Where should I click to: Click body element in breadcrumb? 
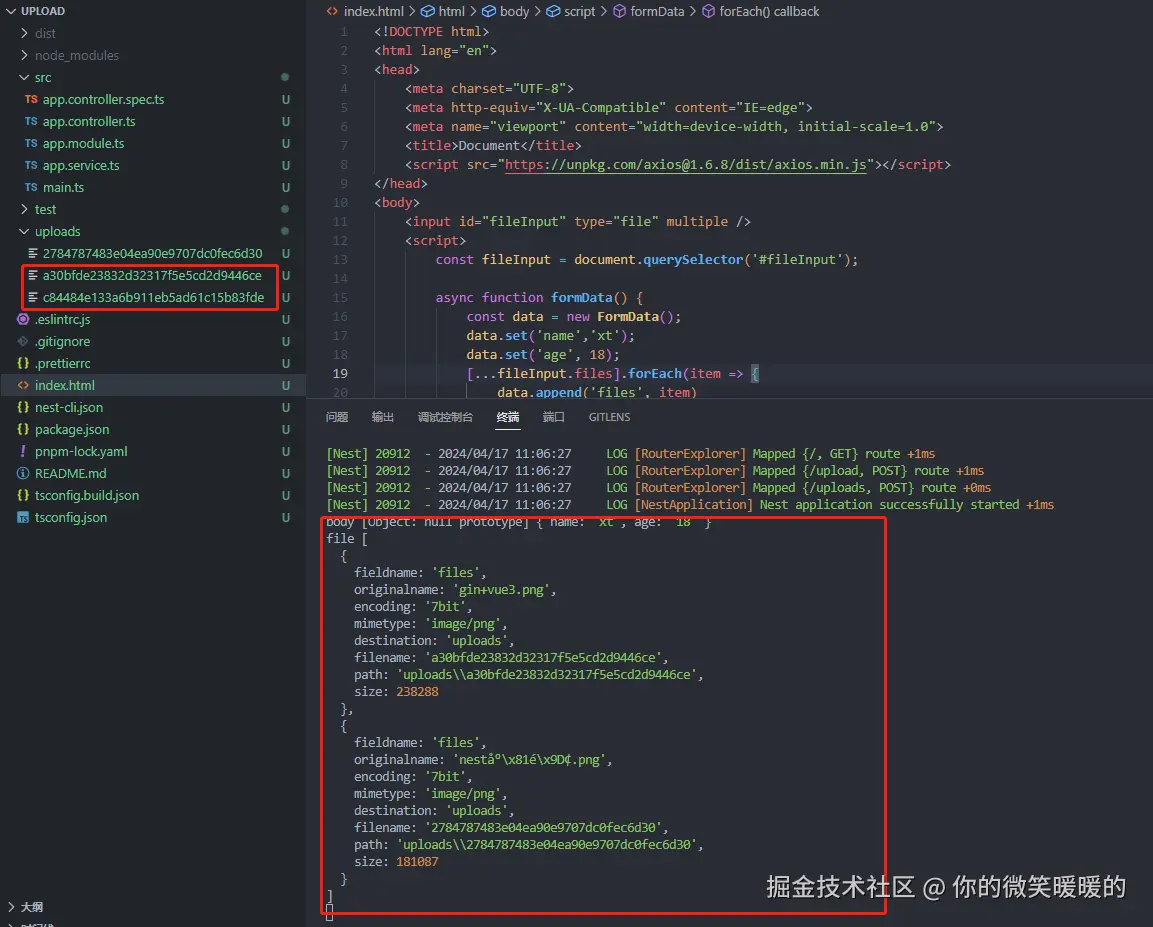coord(514,11)
